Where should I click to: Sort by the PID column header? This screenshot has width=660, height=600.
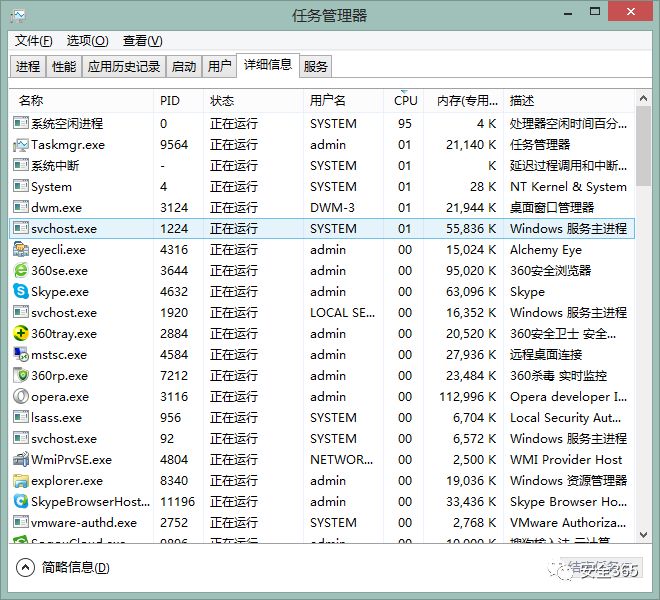click(x=178, y=101)
